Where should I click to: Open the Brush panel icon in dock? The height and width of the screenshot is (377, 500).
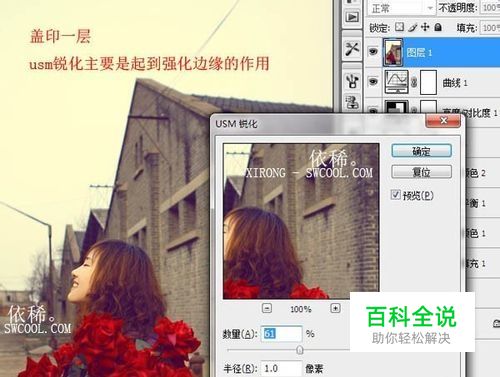[x=352, y=81]
